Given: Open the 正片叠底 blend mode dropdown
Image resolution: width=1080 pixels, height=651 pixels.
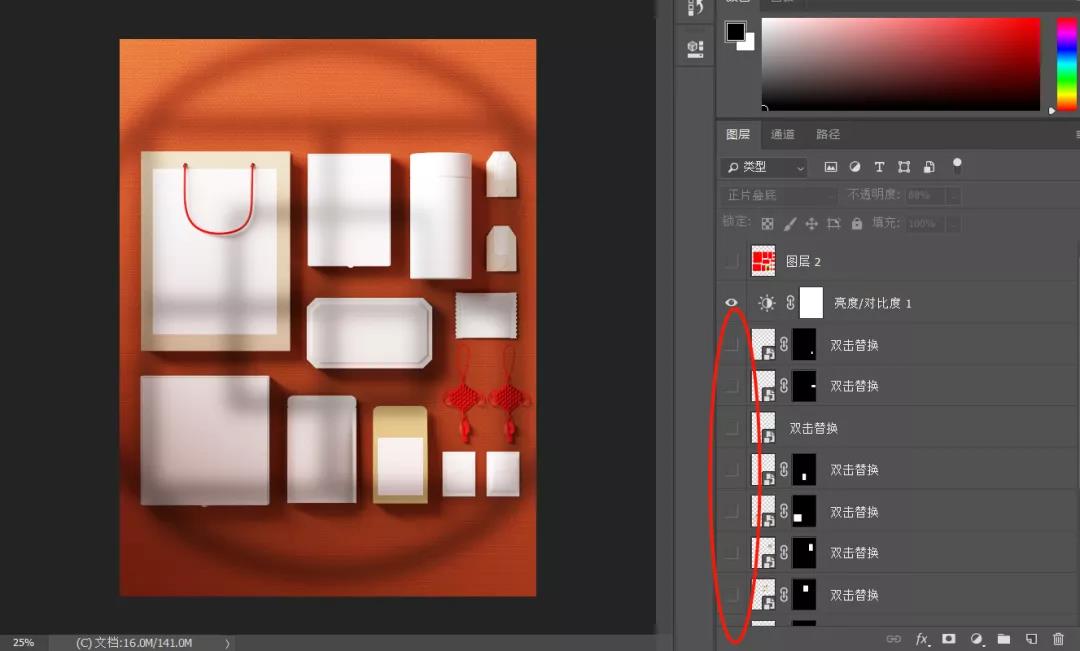Looking at the screenshot, I should (778, 196).
